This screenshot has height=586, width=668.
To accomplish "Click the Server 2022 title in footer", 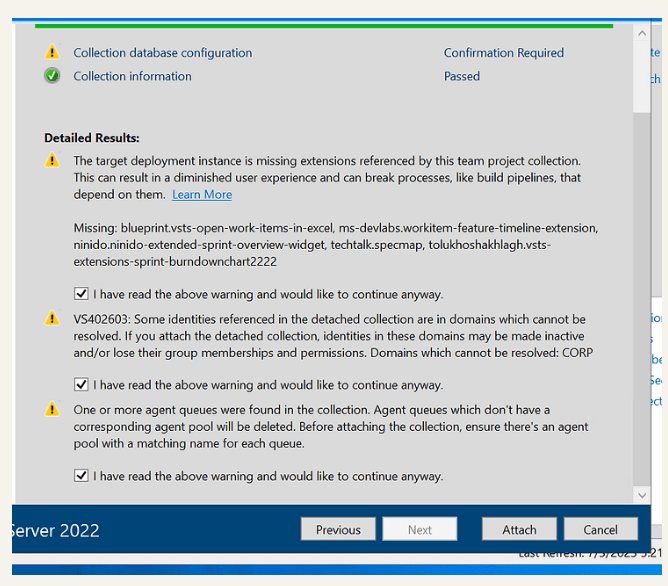I will [55, 530].
